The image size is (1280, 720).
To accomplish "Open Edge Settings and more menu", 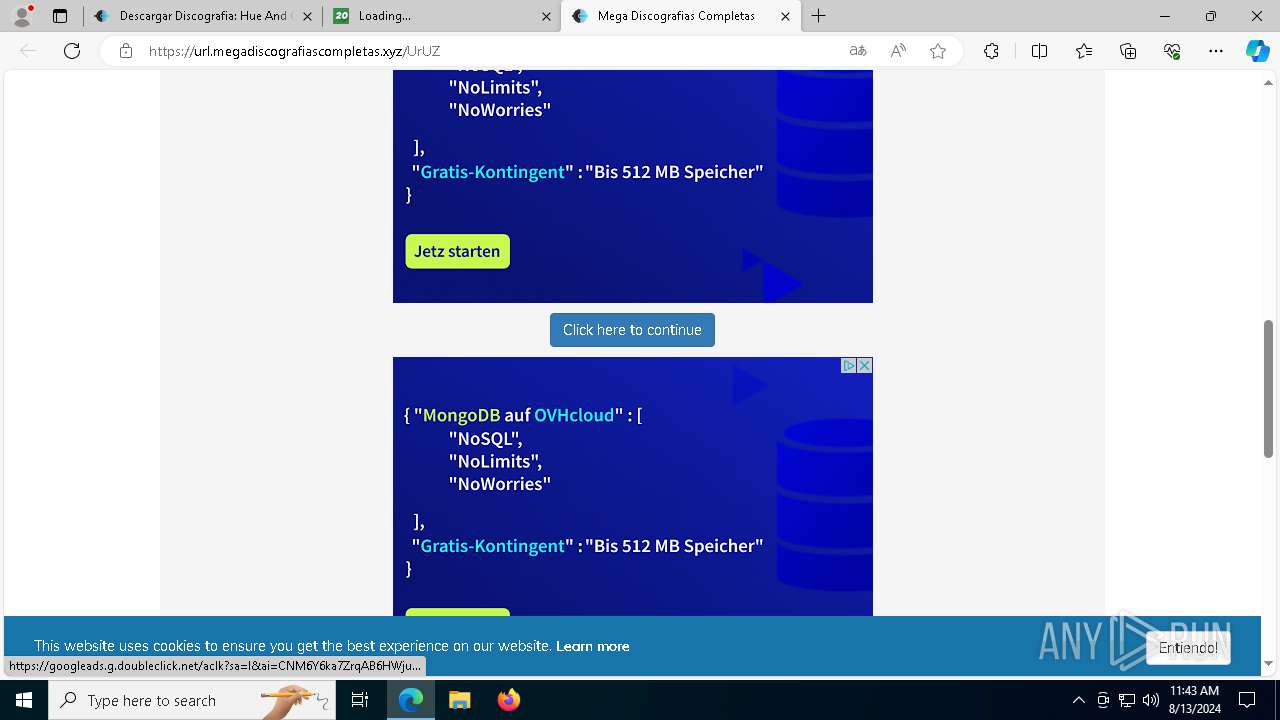I will pos(1216,51).
